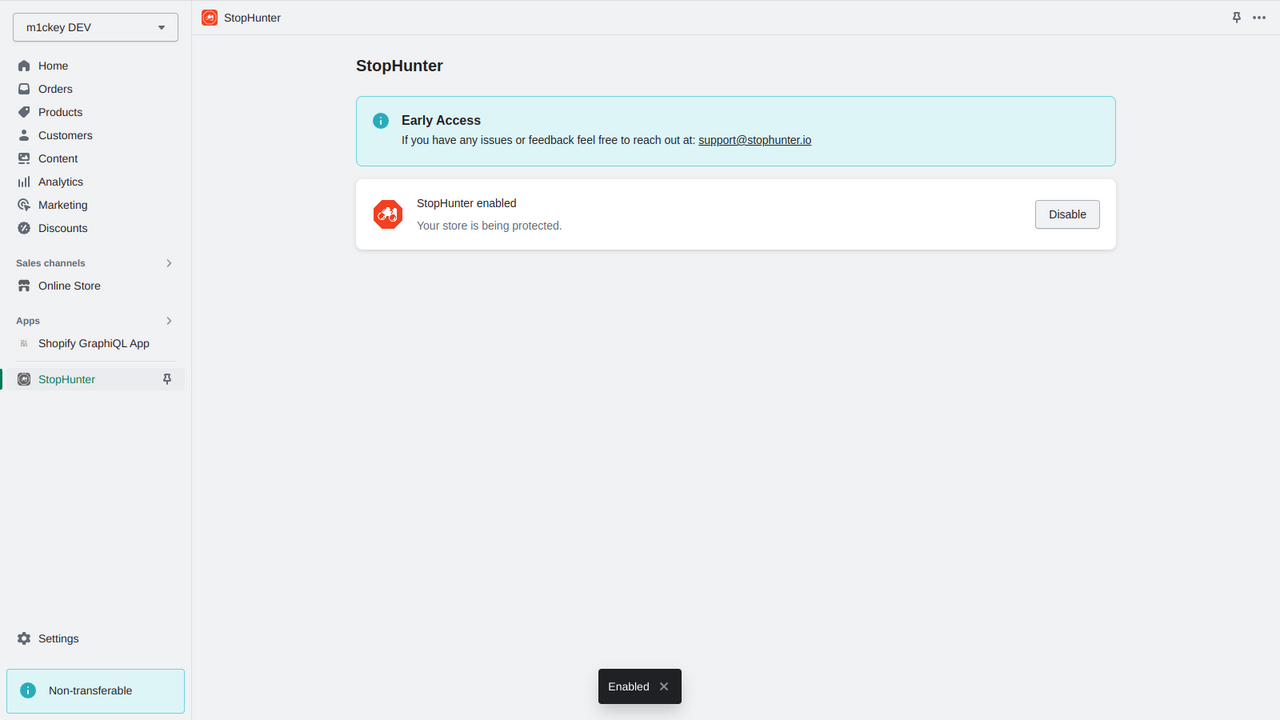Image resolution: width=1280 pixels, height=720 pixels.
Task: Click the Analytics bar chart icon
Action: tap(24, 182)
